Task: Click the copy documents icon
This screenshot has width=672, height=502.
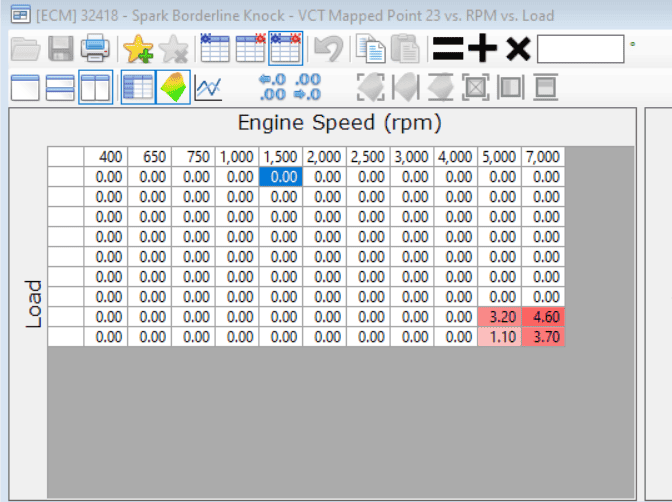Action: coord(370,48)
